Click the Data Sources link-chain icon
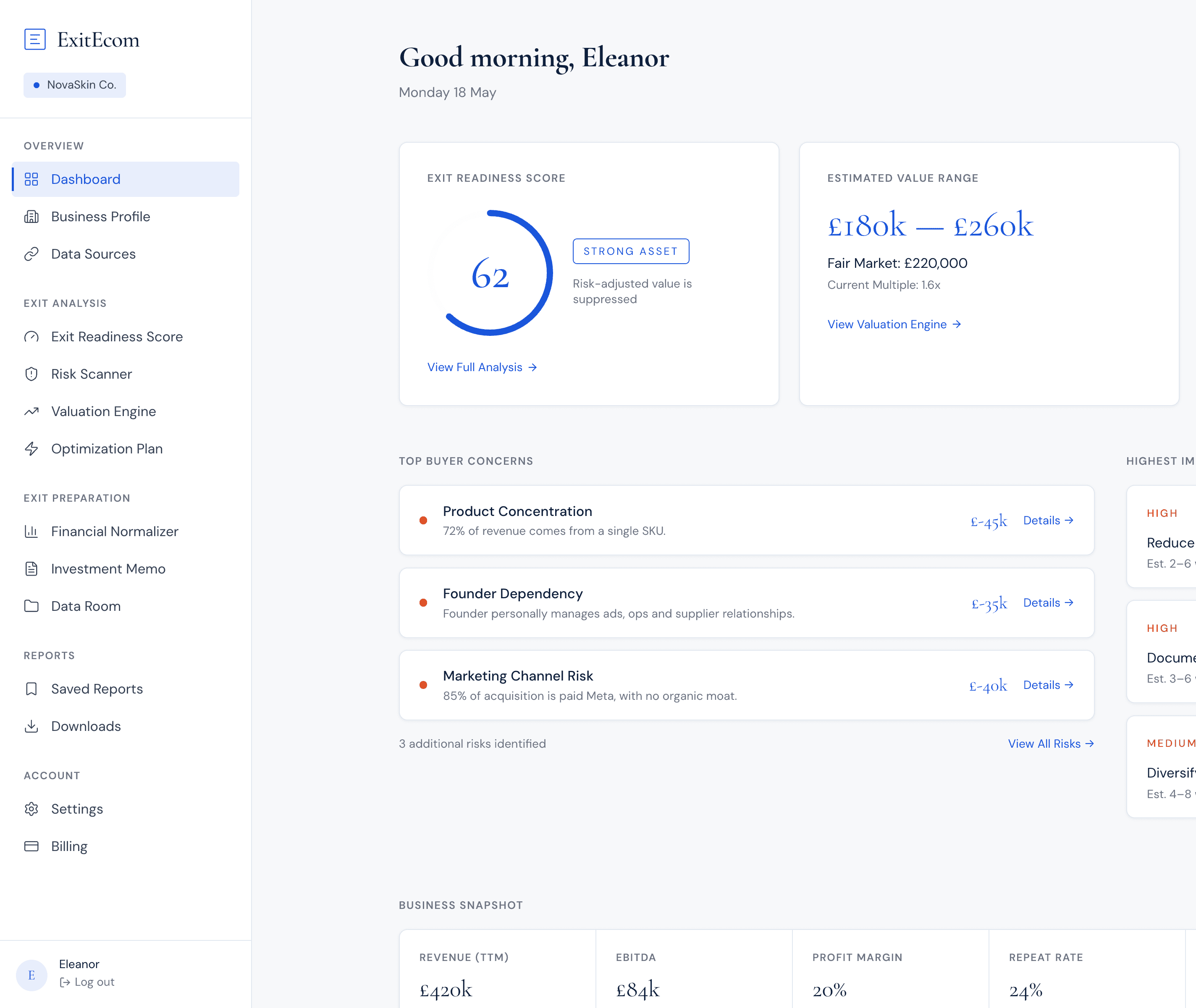 point(31,254)
